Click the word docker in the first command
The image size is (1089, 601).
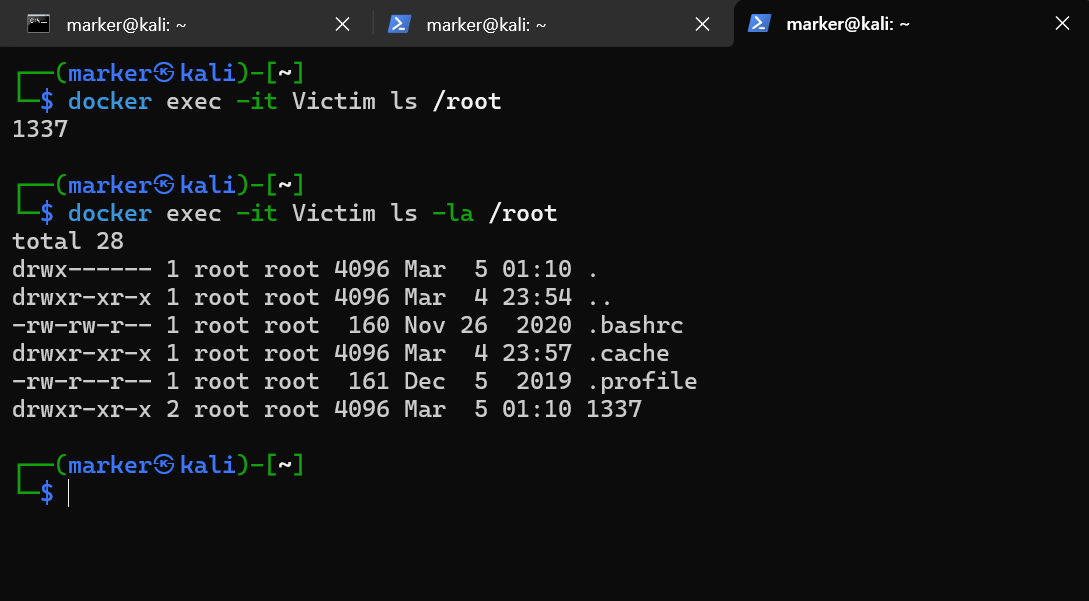pos(110,101)
